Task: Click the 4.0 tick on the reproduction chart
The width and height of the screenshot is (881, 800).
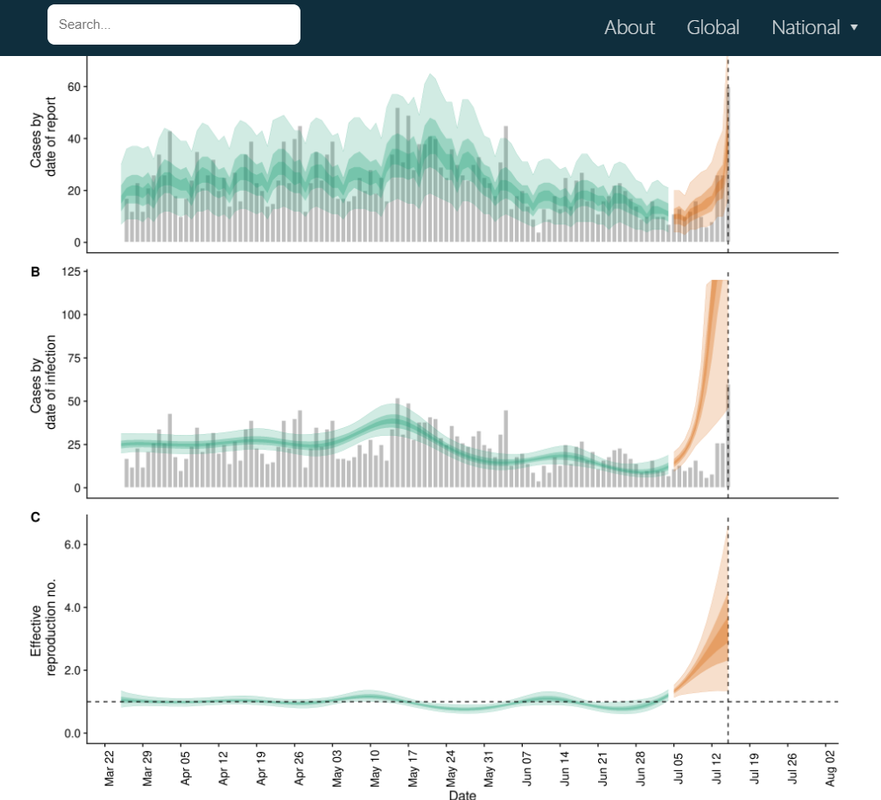Action: [x=73, y=607]
